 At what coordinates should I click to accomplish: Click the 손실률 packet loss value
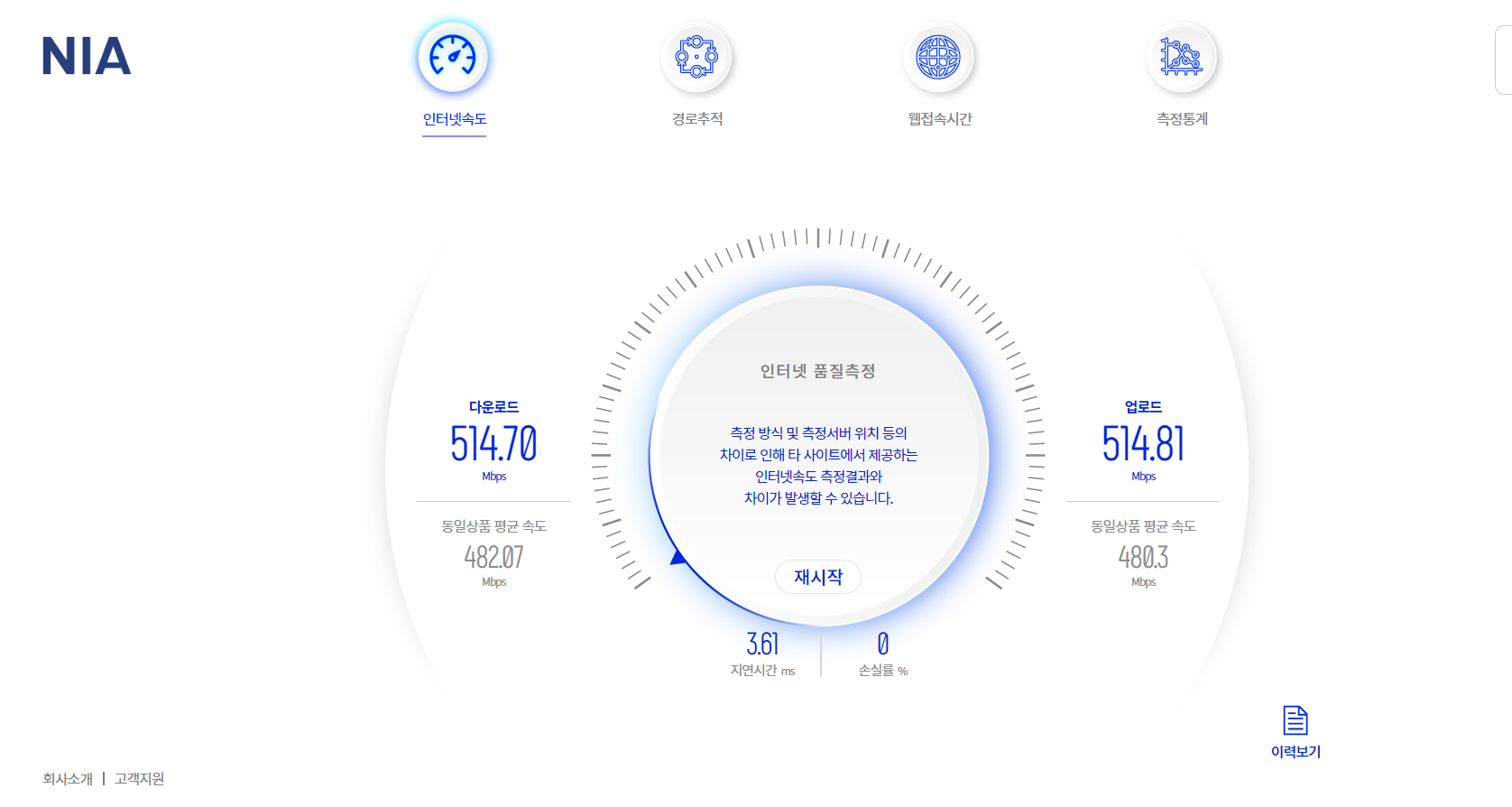[883, 644]
